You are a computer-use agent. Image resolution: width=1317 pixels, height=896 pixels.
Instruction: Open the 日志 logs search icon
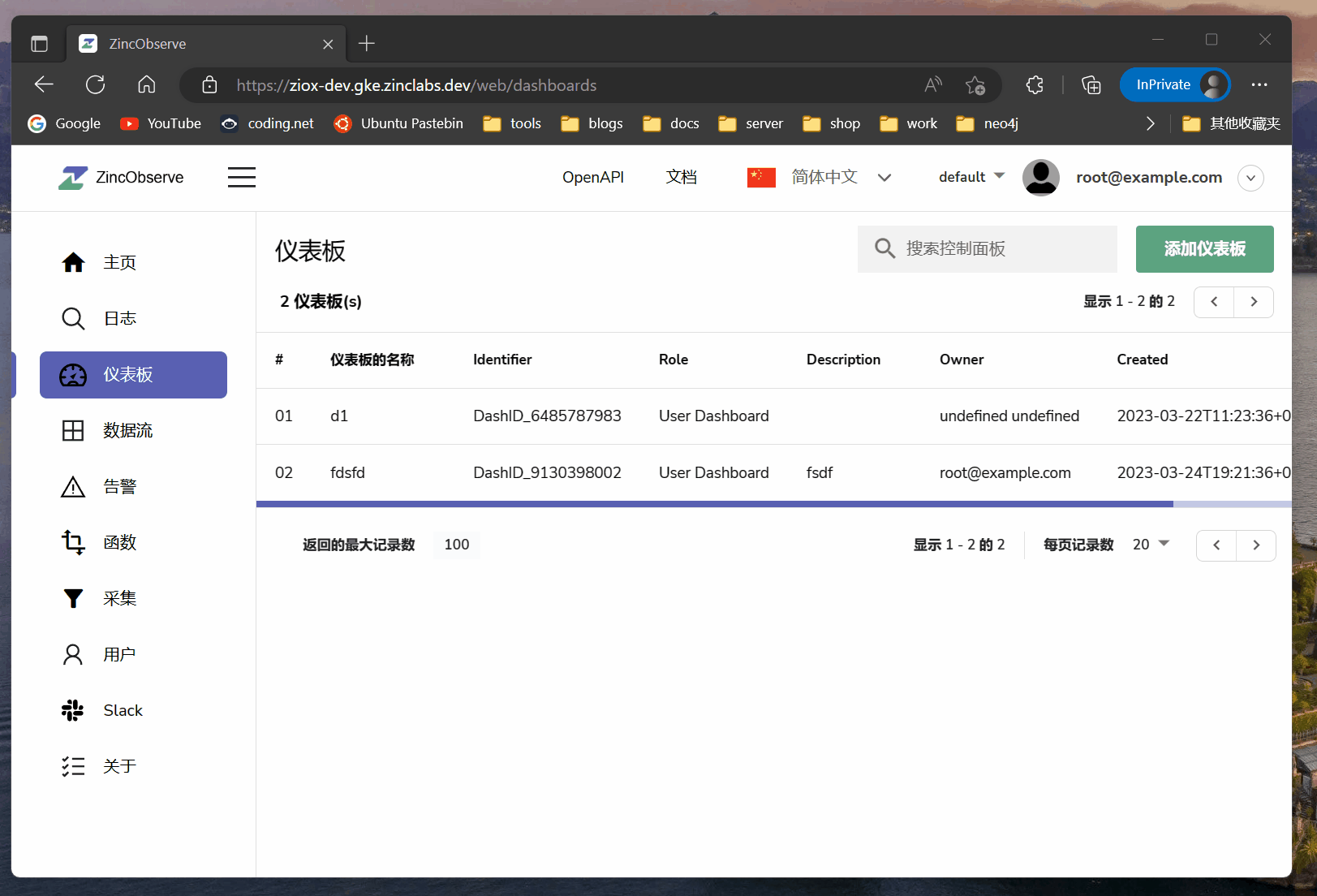pos(73,318)
